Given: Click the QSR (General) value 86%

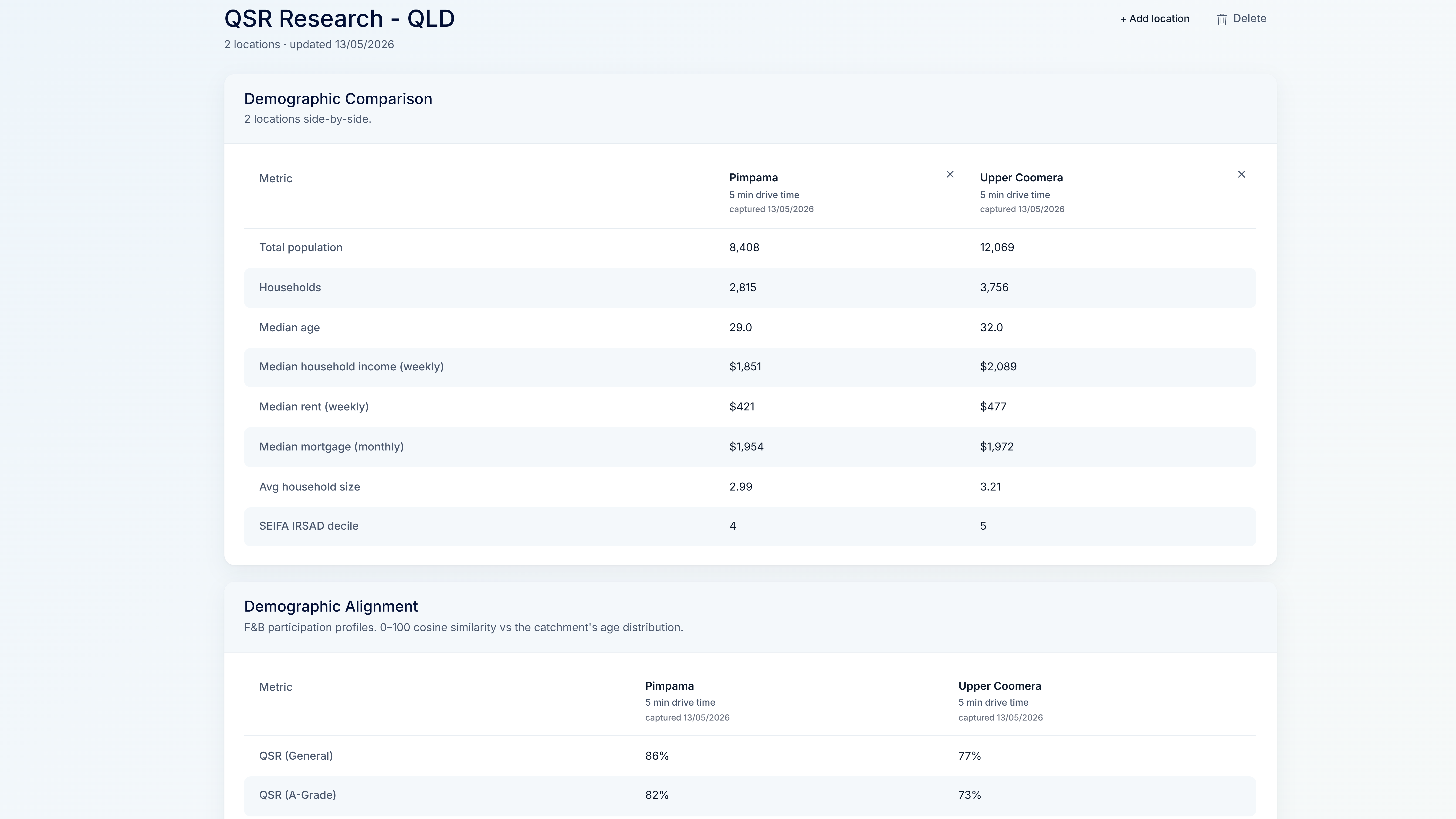Looking at the screenshot, I should coord(657,756).
